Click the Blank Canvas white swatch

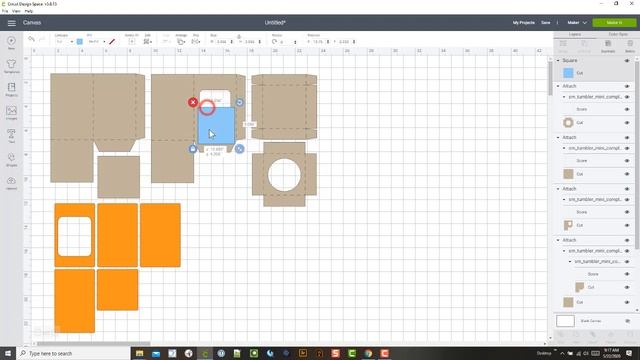[x=565, y=321]
